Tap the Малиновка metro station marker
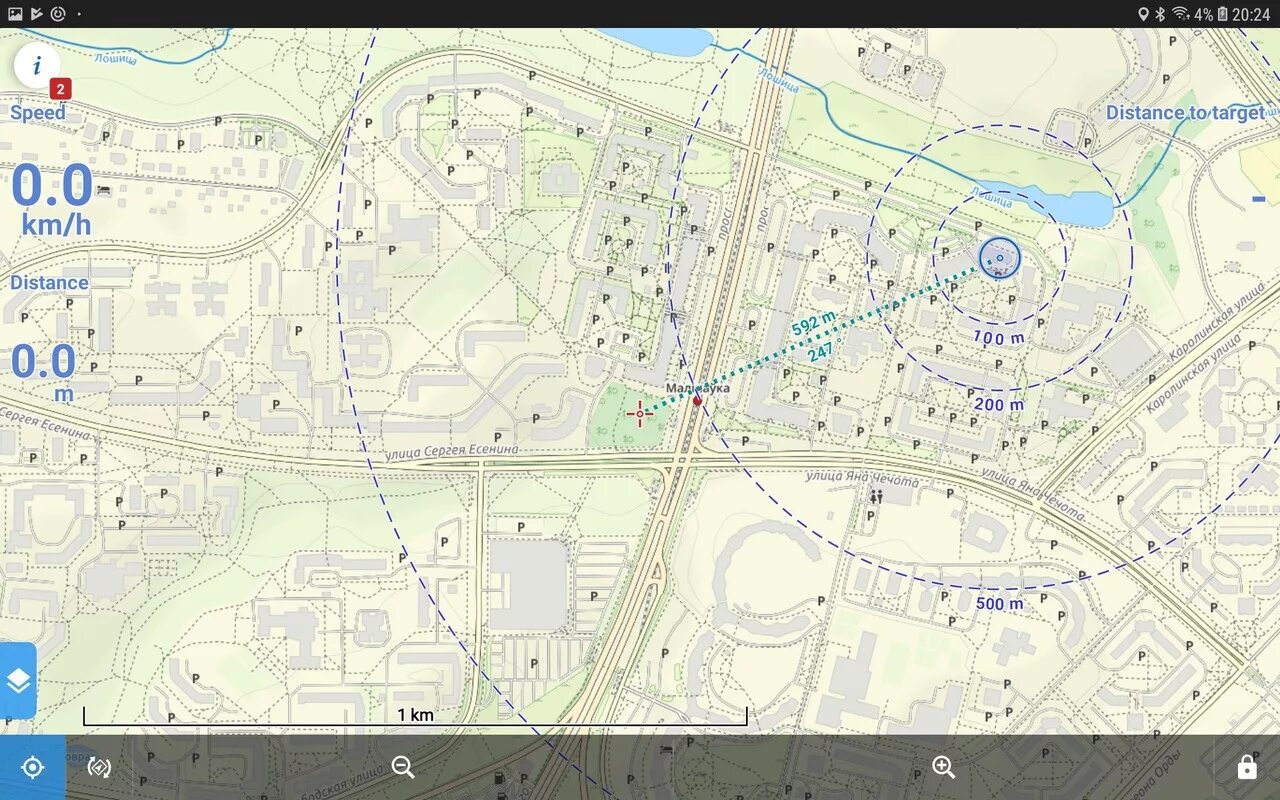 coord(698,400)
